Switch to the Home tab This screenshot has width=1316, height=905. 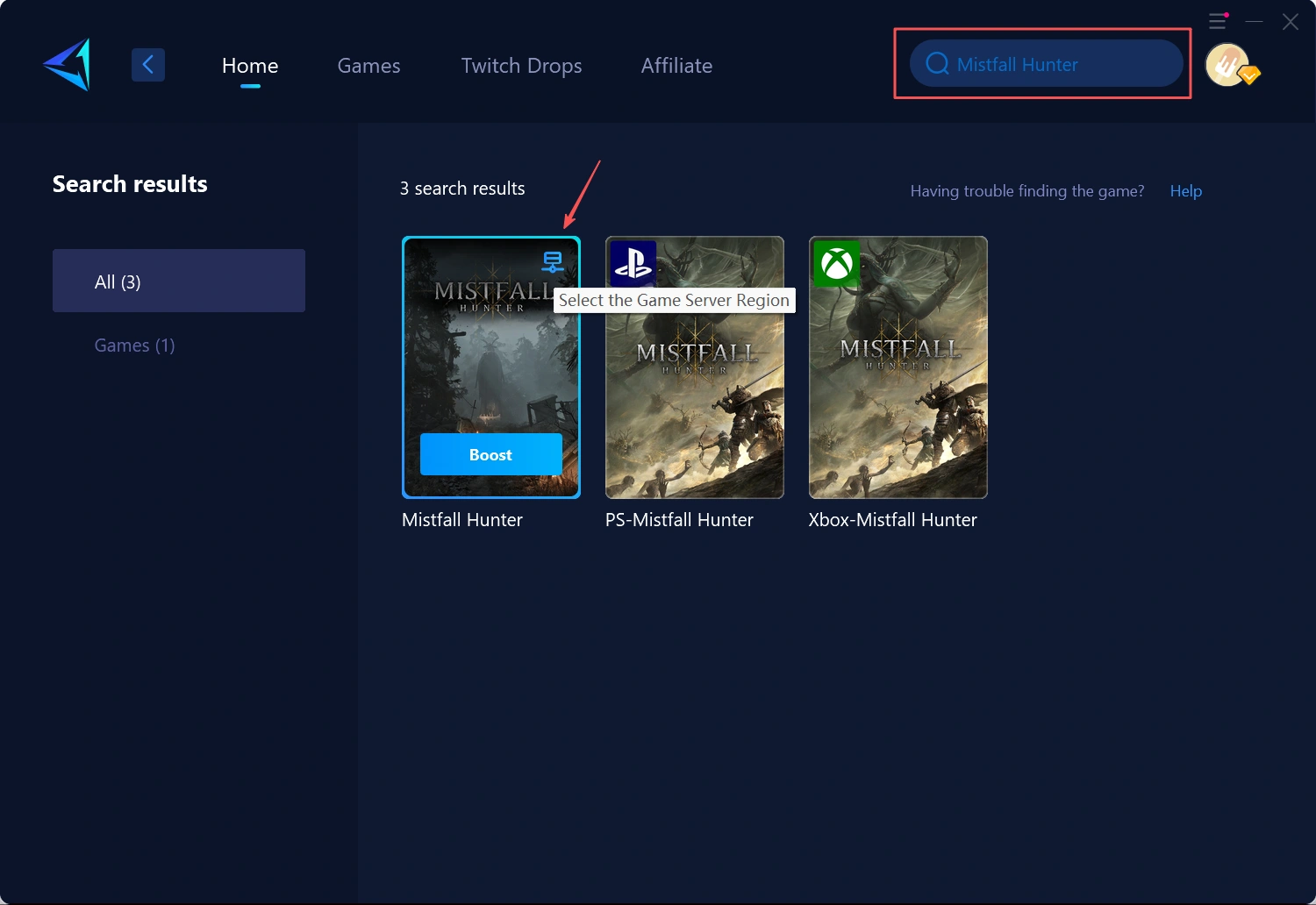(x=250, y=66)
